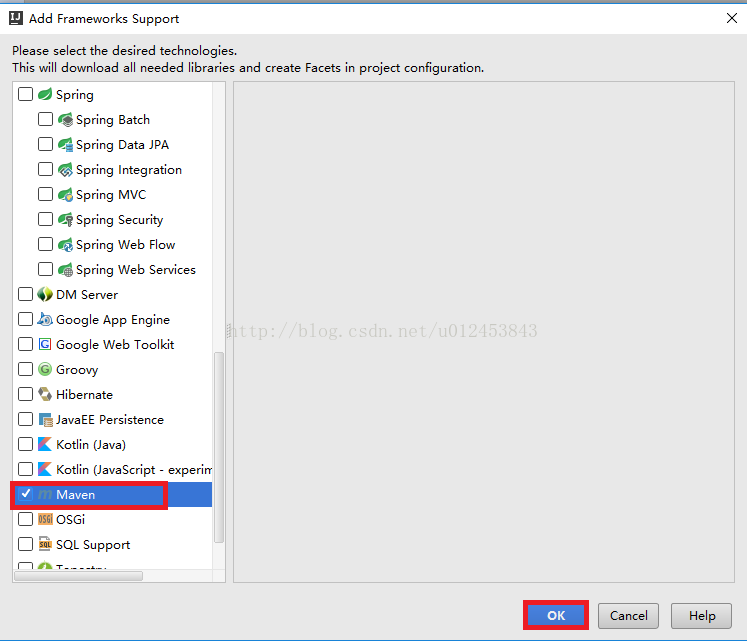Uncheck the Maven checkbox
Image resolution: width=747 pixels, height=641 pixels.
tap(25, 494)
